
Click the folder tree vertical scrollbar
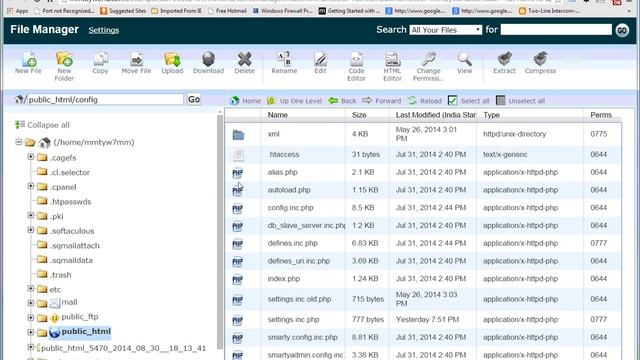click(220, 231)
